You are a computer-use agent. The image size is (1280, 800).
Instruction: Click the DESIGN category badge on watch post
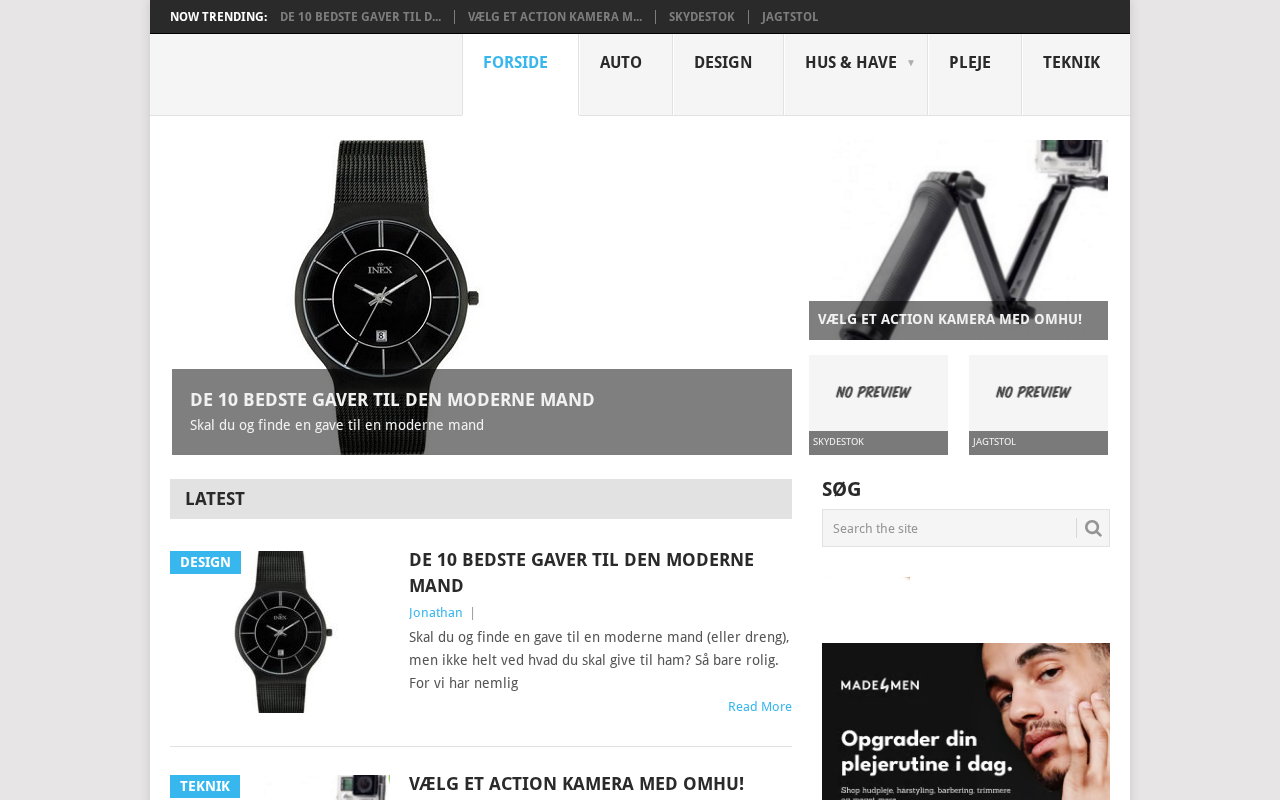tap(205, 562)
